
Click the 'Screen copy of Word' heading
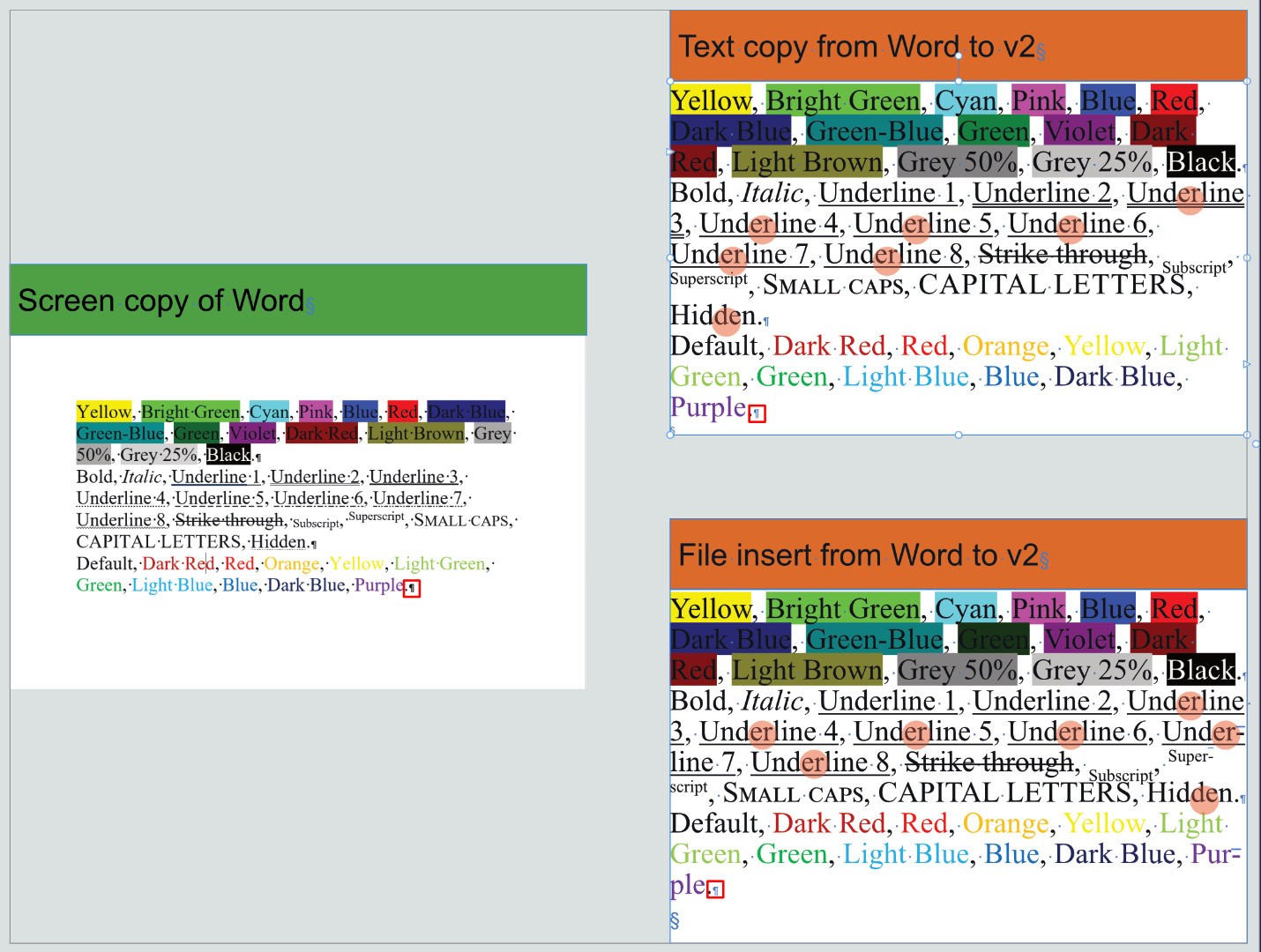point(160,301)
